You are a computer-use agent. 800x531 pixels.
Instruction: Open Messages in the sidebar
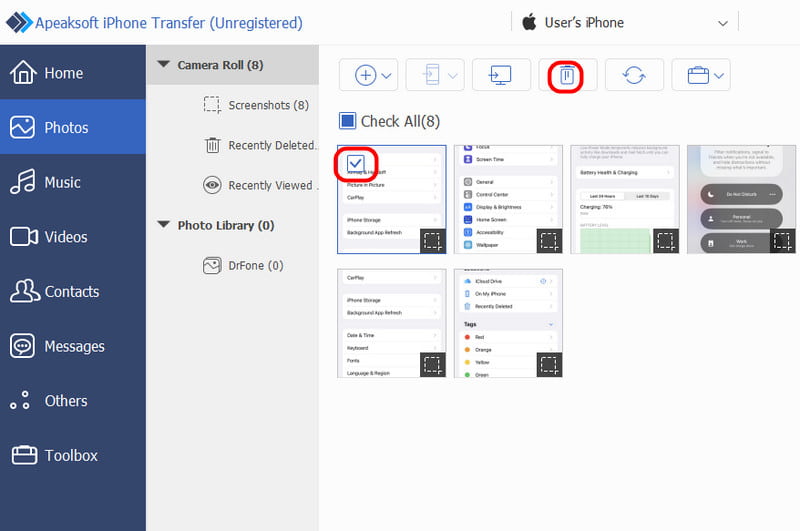[x=73, y=346]
